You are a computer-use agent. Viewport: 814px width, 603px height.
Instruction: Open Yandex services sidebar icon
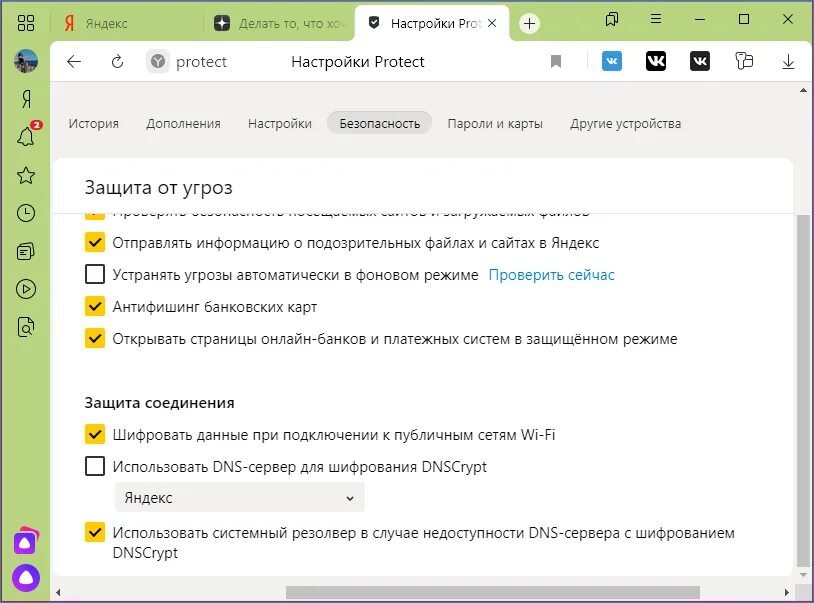26,99
